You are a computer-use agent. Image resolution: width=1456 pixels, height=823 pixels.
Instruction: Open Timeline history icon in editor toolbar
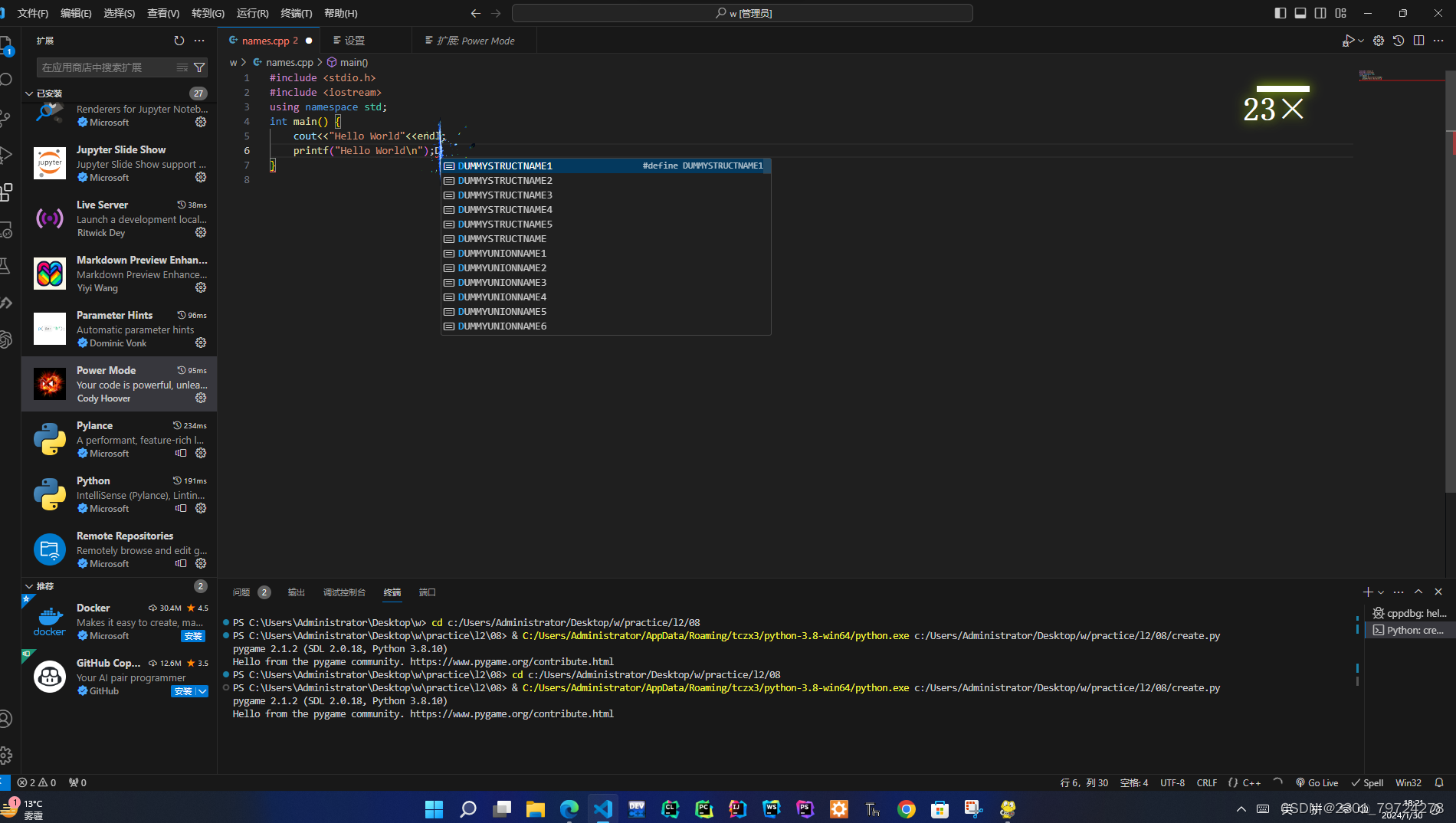1399,41
